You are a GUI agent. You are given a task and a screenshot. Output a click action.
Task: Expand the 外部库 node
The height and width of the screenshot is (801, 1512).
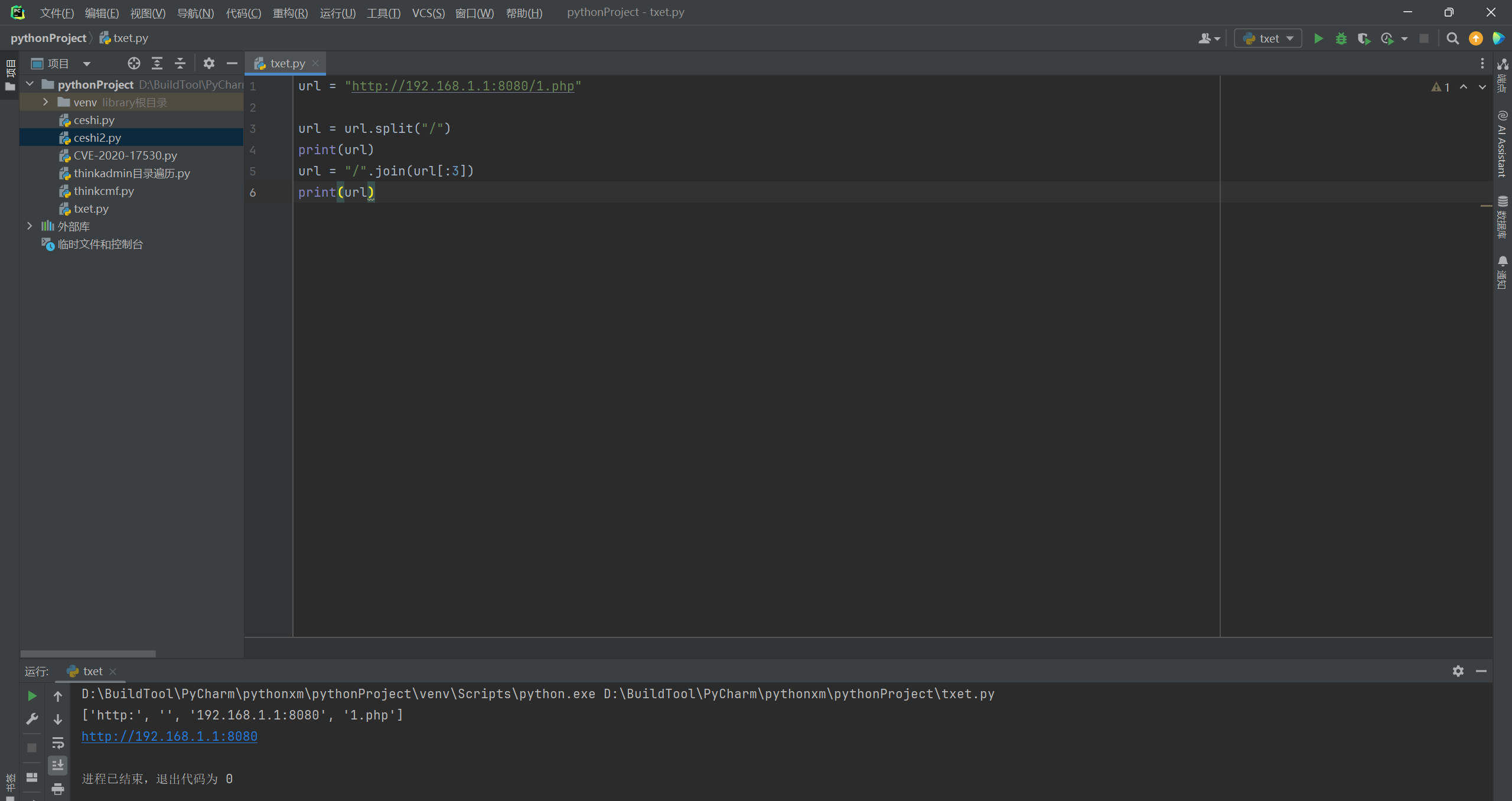30,226
